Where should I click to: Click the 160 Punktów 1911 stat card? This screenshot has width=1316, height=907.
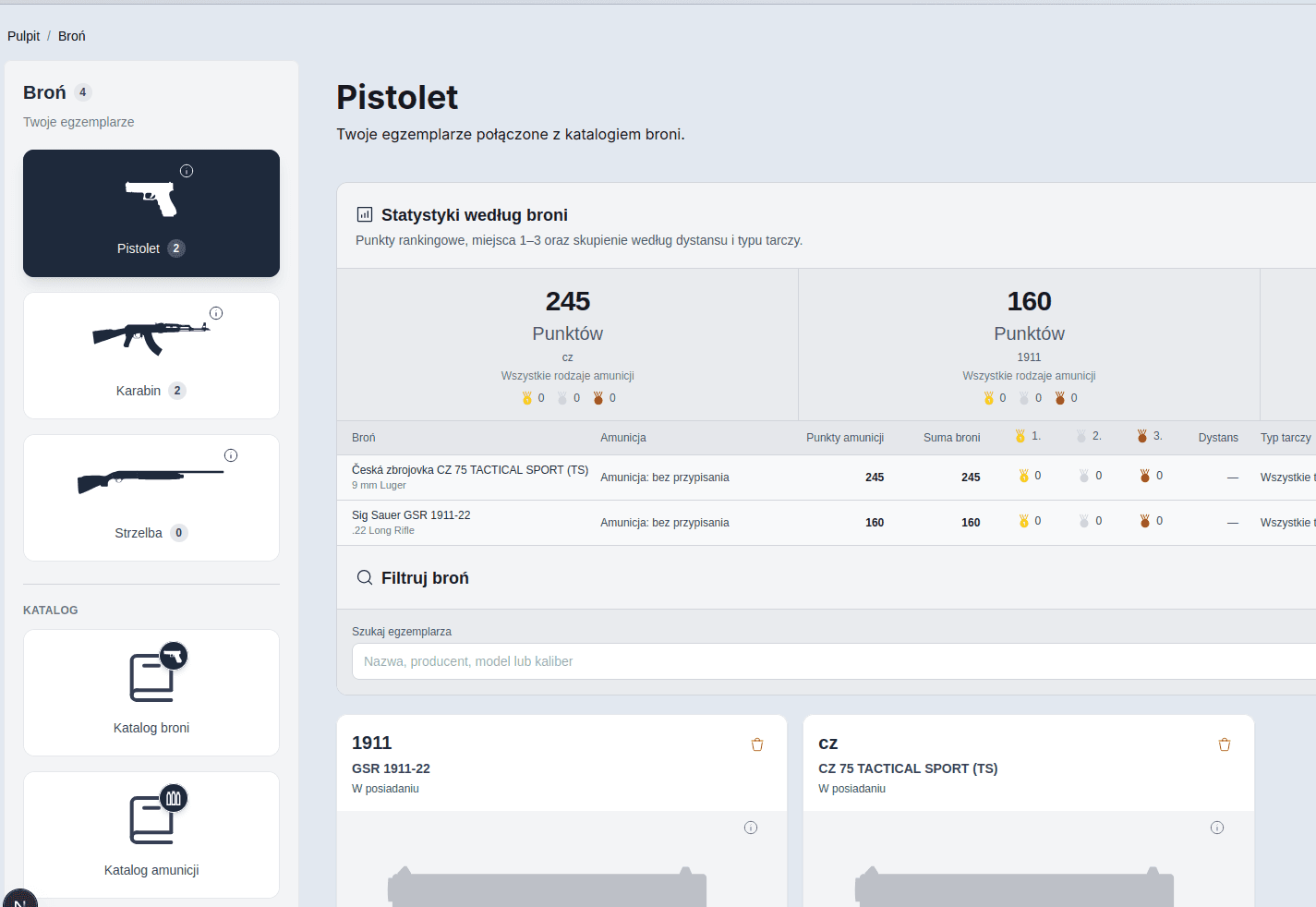click(1029, 345)
